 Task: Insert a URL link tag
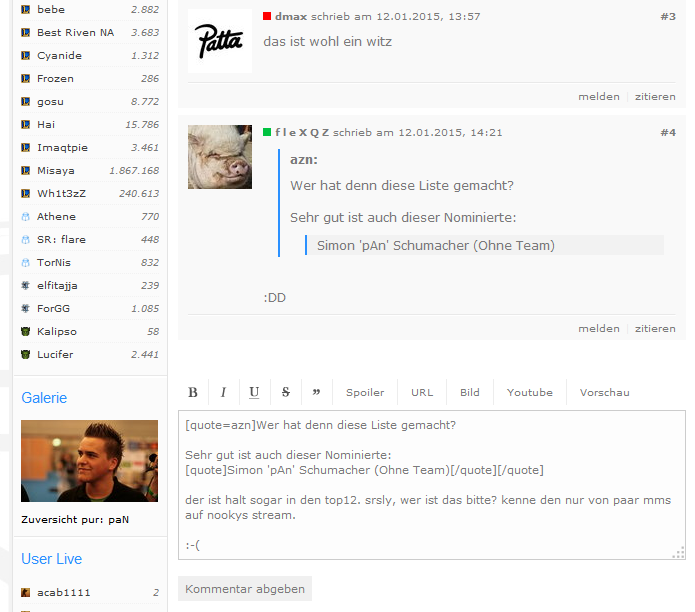point(422,393)
